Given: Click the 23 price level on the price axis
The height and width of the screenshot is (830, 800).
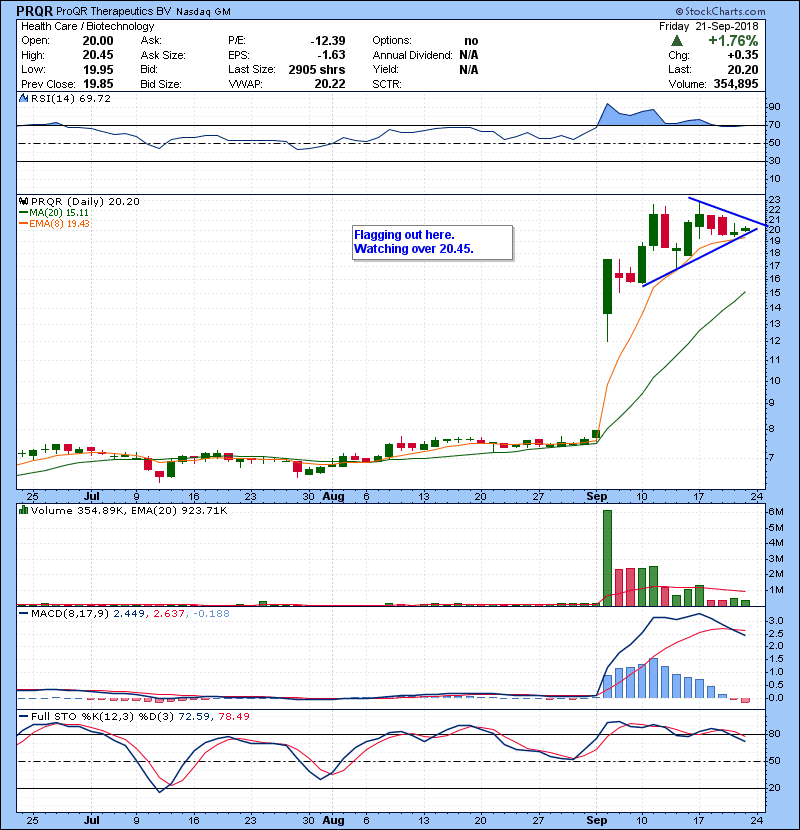Looking at the screenshot, I should click(x=774, y=200).
